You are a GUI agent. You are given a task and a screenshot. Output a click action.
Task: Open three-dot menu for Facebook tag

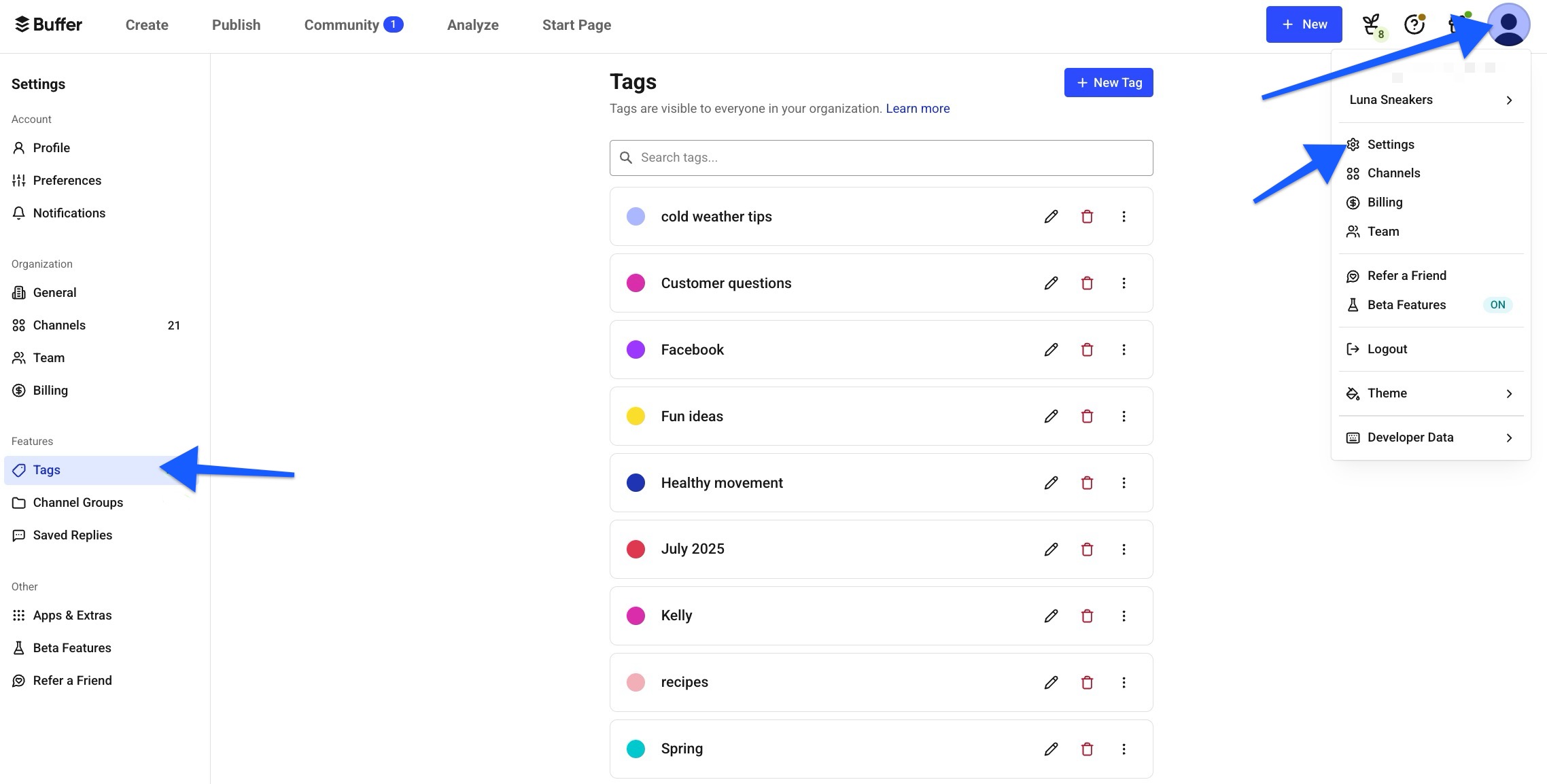[x=1124, y=349]
